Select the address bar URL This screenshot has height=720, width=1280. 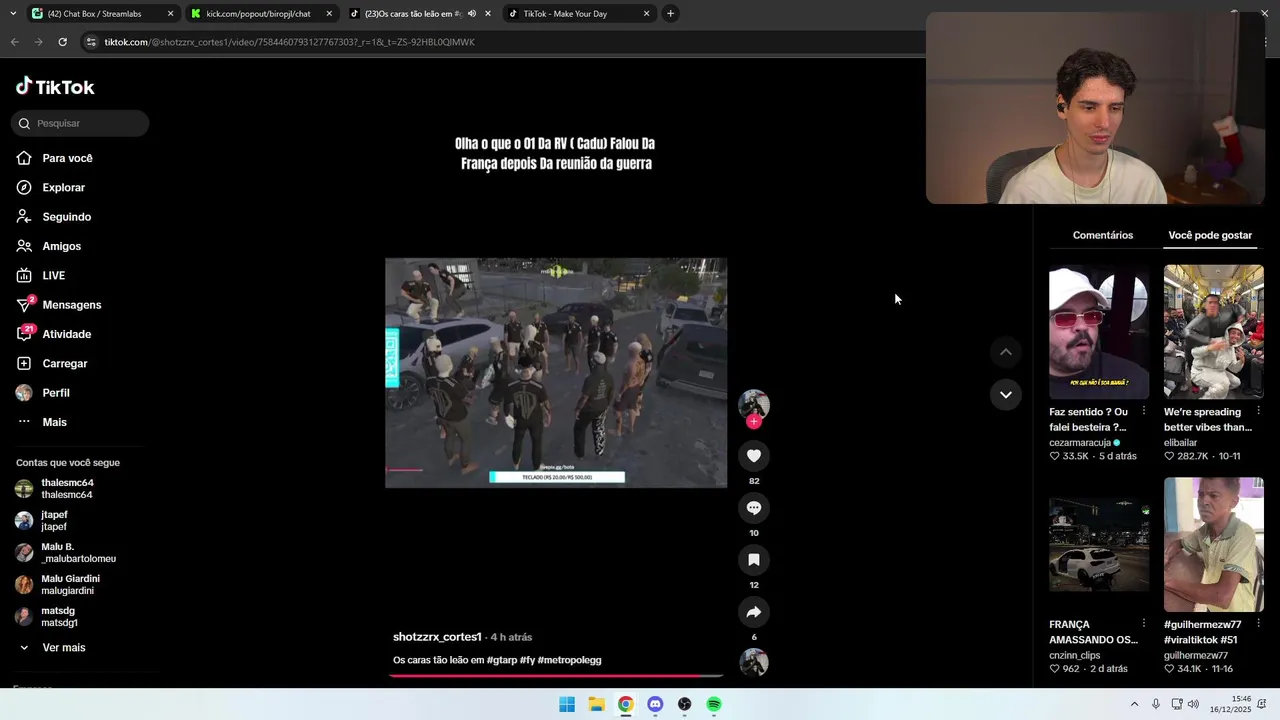click(289, 42)
